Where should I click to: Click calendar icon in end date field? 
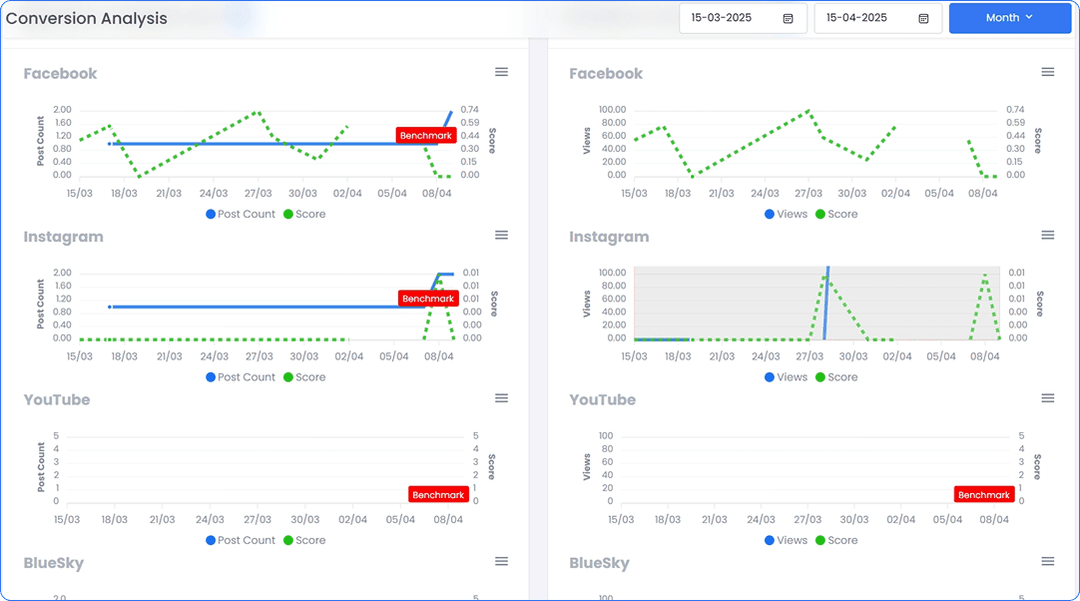(x=923, y=18)
